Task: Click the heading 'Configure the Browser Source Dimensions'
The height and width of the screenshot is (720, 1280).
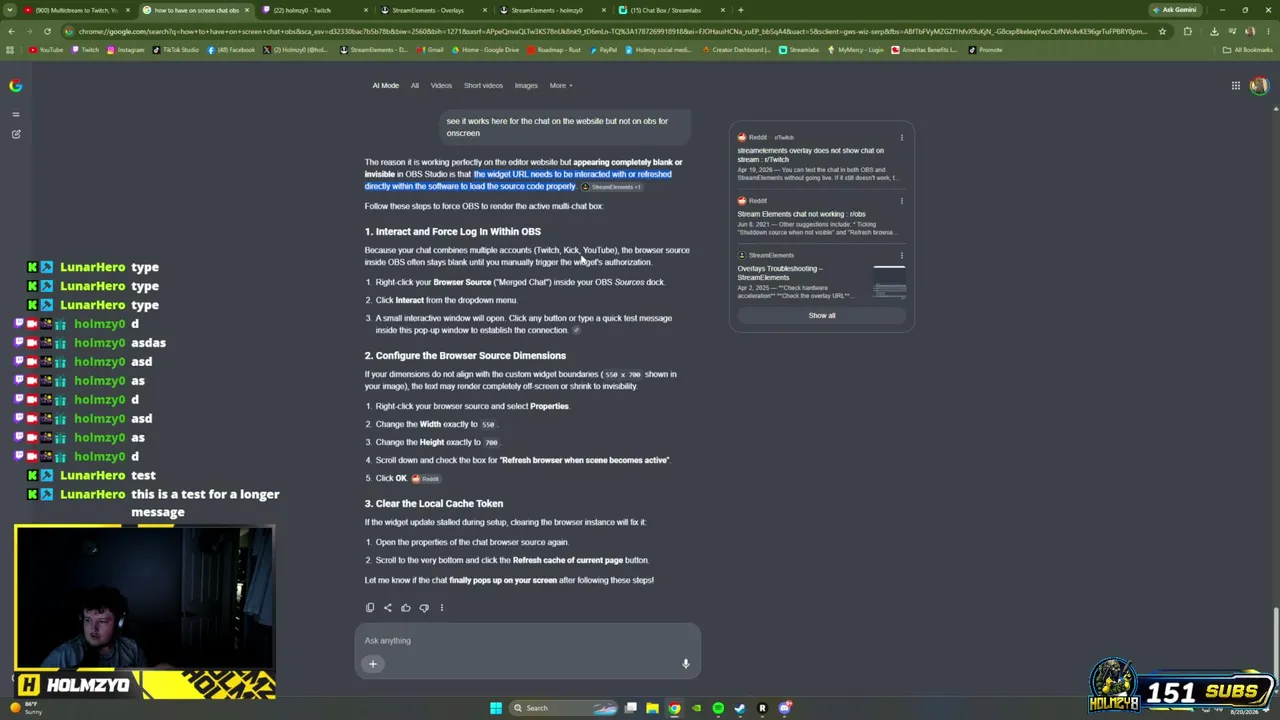Action: (x=465, y=356)
